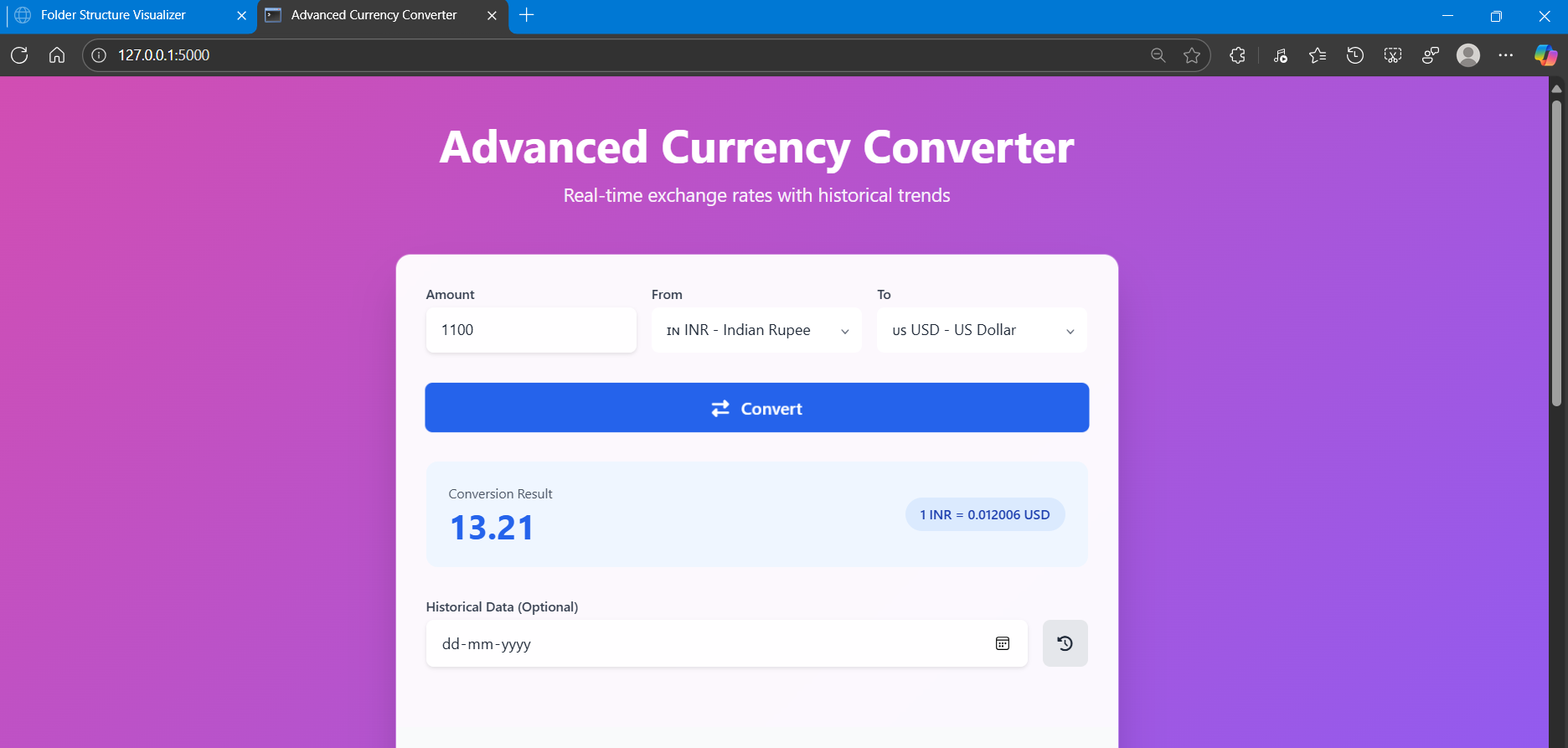Open browser settings and more menu

point(1506,55)
